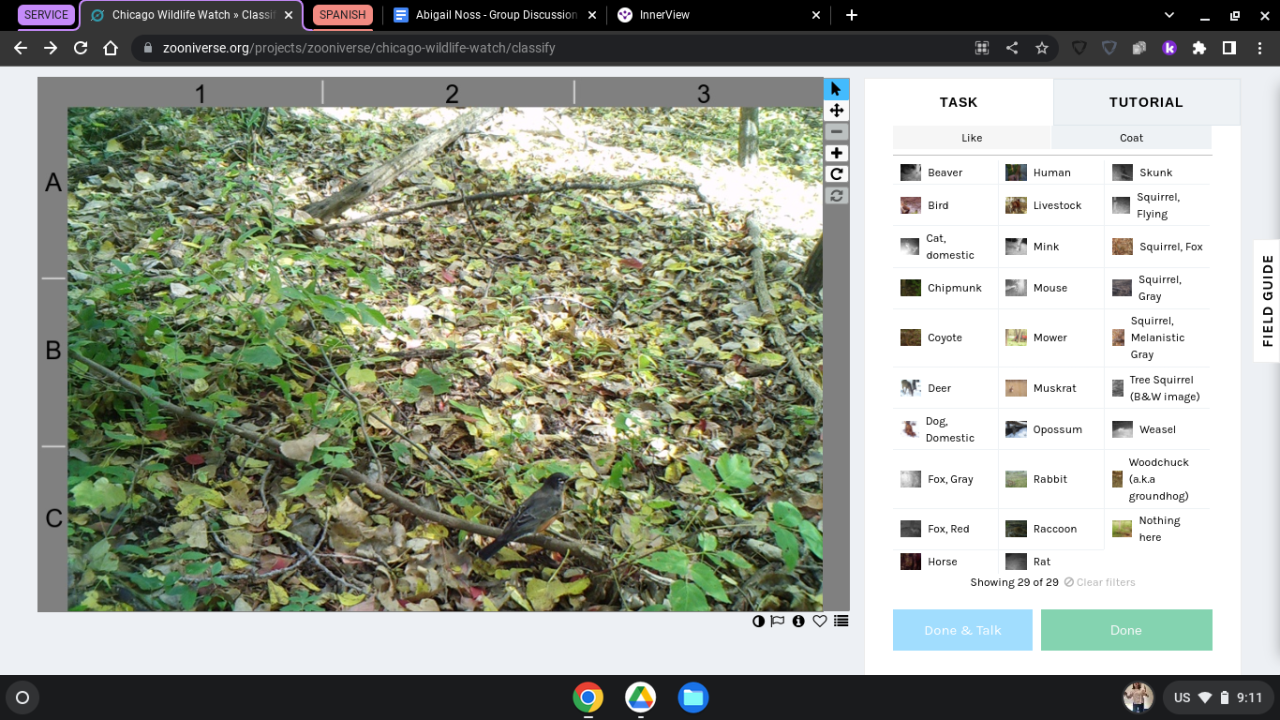
Task: Select the pointer annotate tool
Action: (837, 89)
